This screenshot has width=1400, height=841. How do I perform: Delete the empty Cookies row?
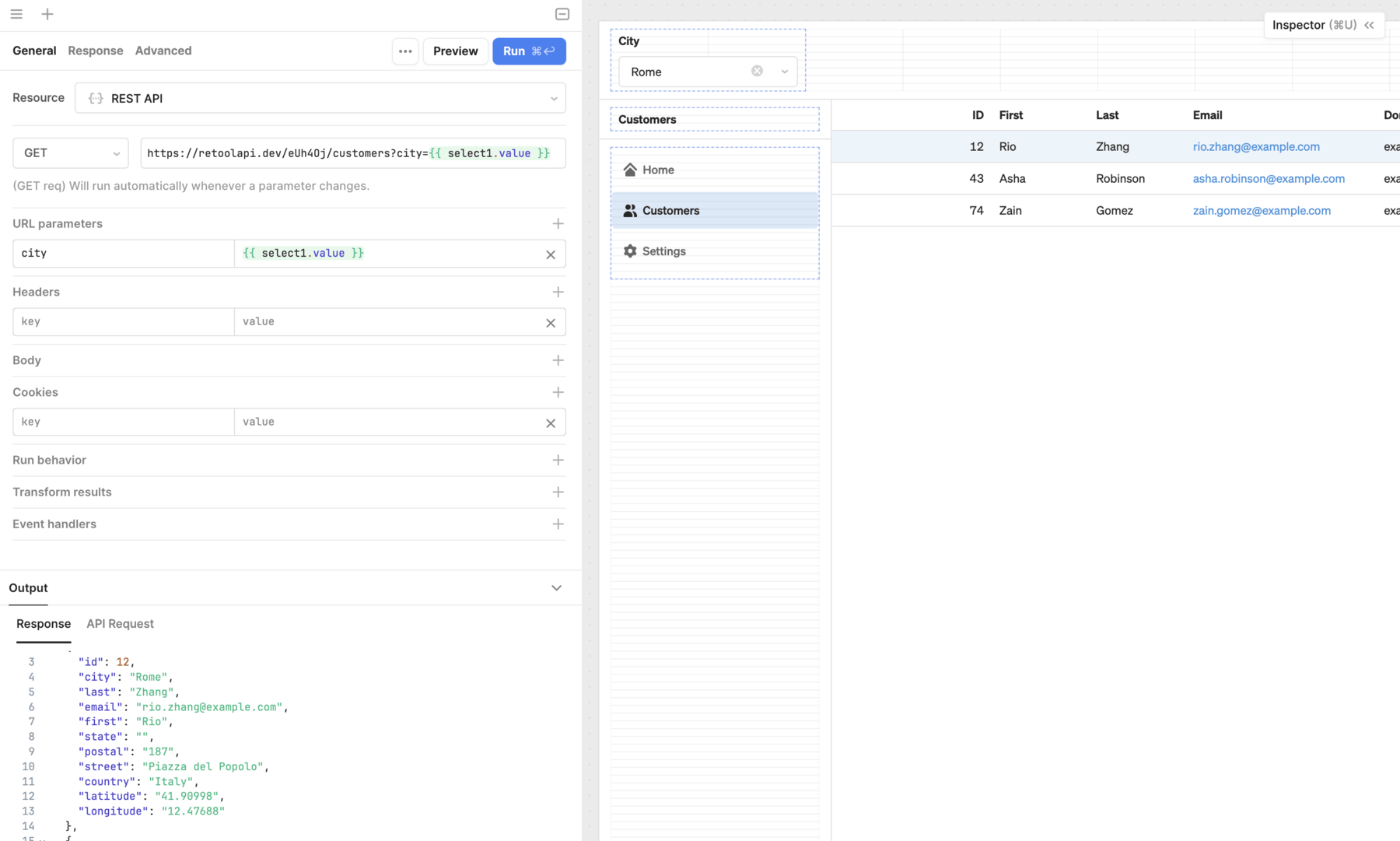[x=551, y=423]
